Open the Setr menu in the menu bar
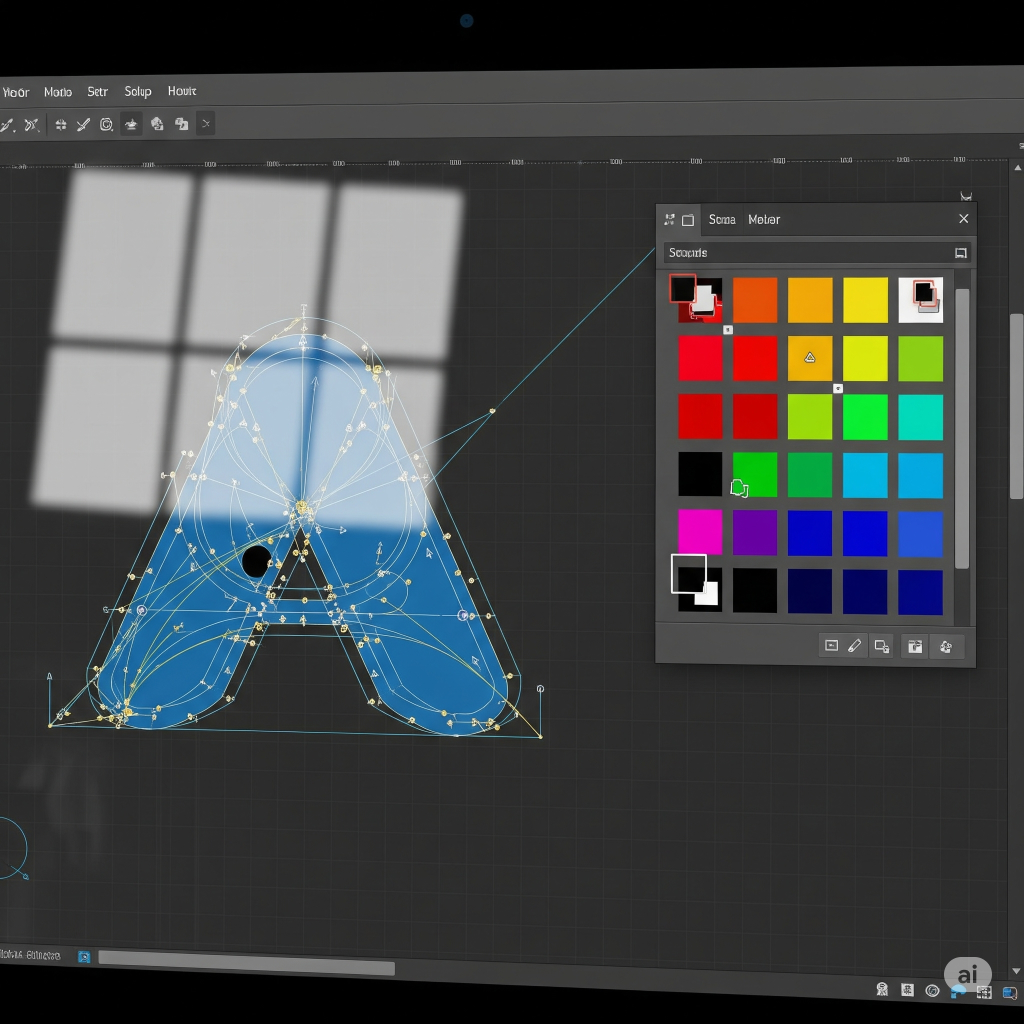 [x=97, y=91]
